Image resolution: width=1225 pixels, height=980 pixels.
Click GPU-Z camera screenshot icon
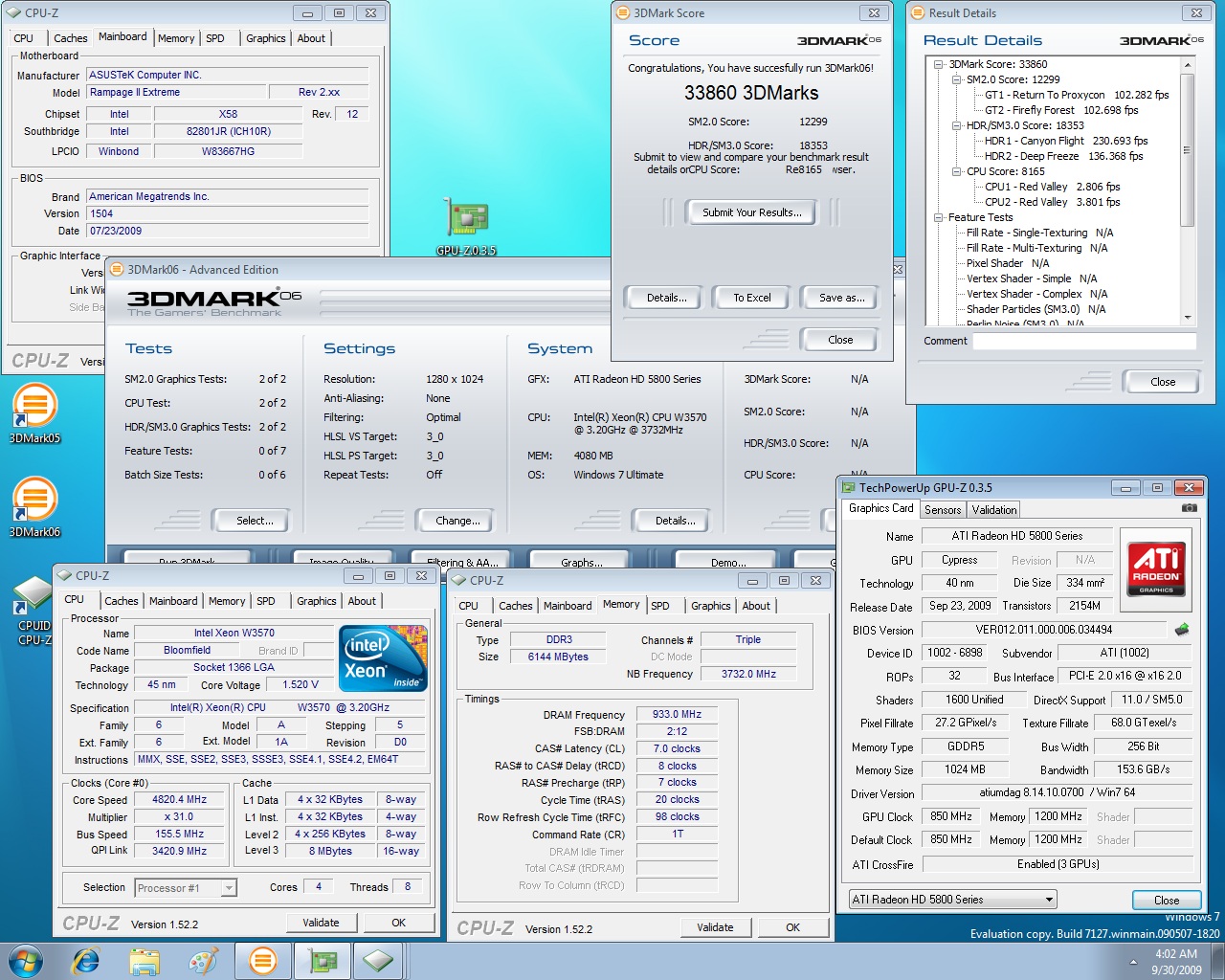click(x=1189, y=509)
